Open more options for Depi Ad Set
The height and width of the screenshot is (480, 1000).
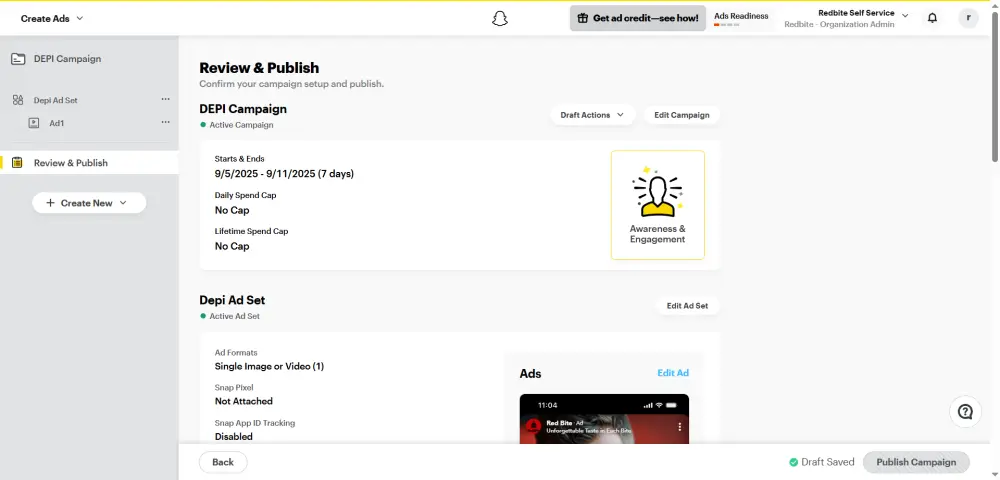point(166,99)
